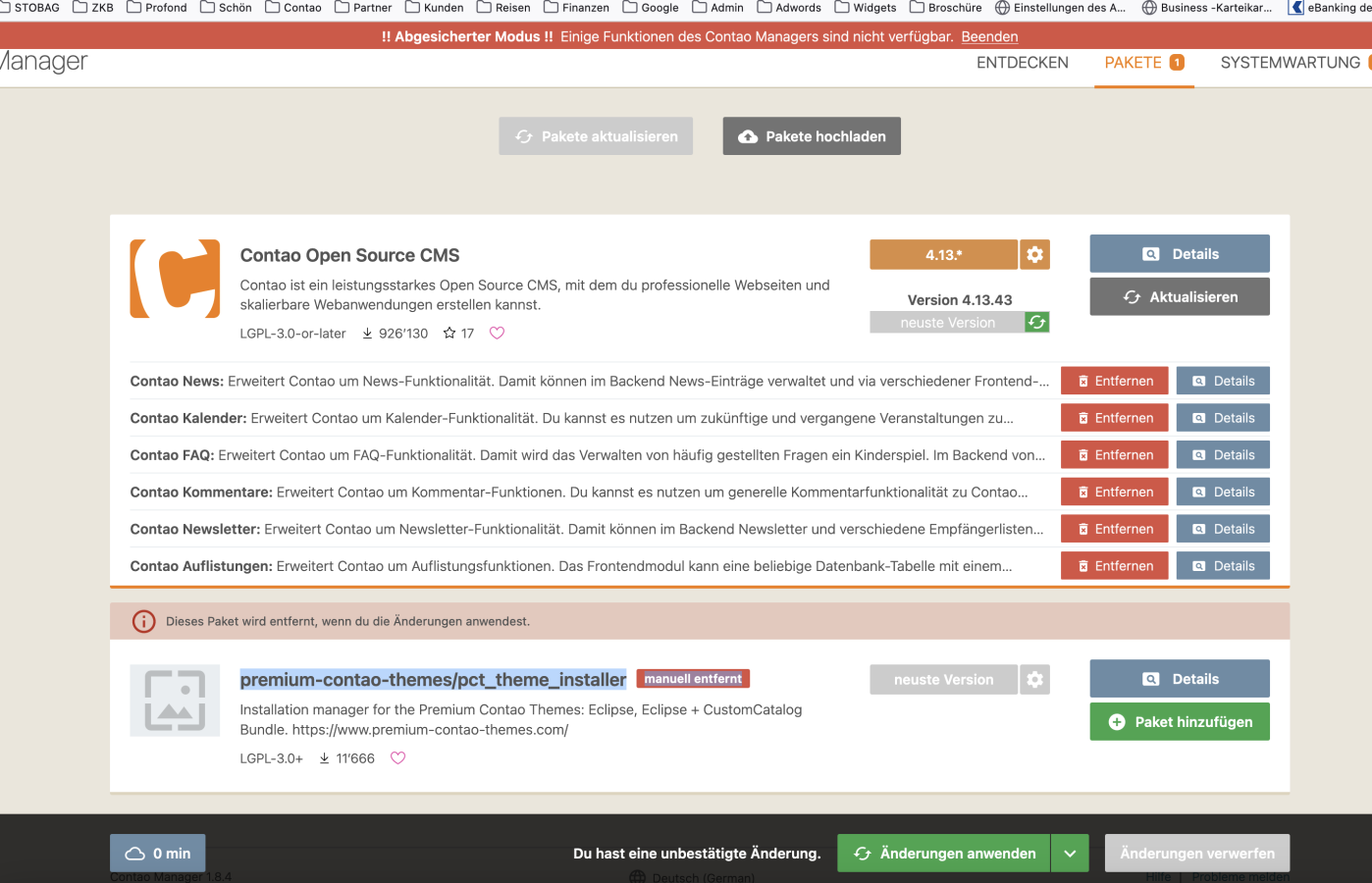Viewport: 1372px width, 883px height.
Task: Click the cloud 0 min status button
Action: pyautogui.click(x=158, y=854)
